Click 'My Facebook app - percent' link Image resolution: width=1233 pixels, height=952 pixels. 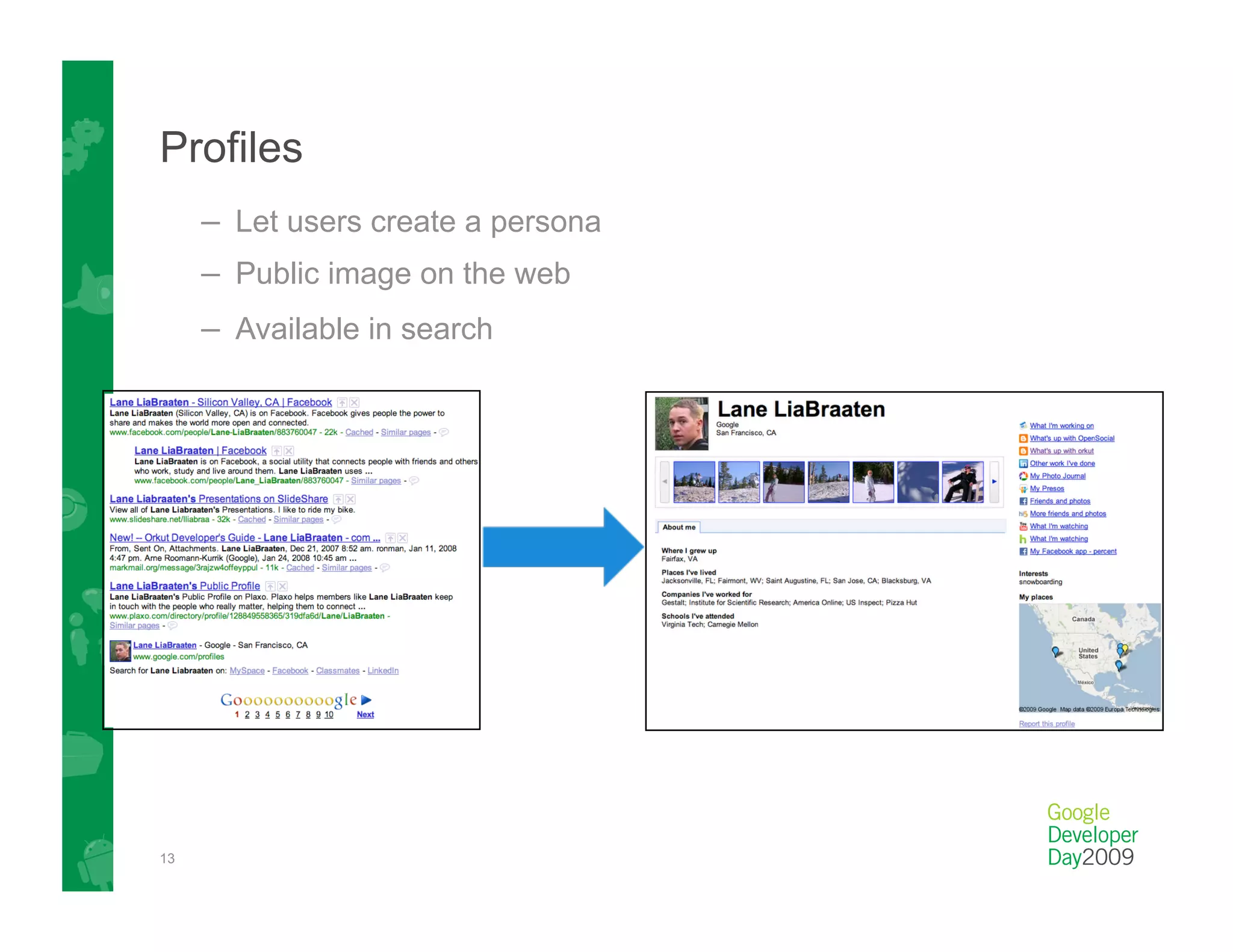[x=1073, y=551]
